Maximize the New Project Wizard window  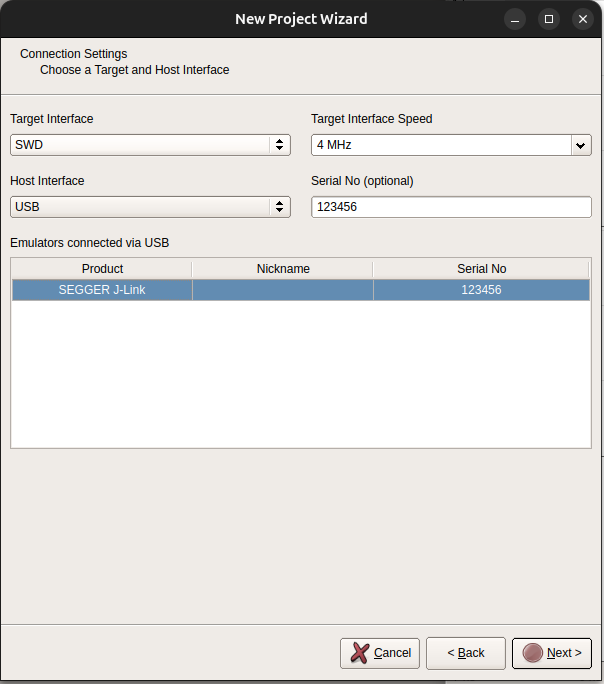pyautogui.click(x=548, y=19)
